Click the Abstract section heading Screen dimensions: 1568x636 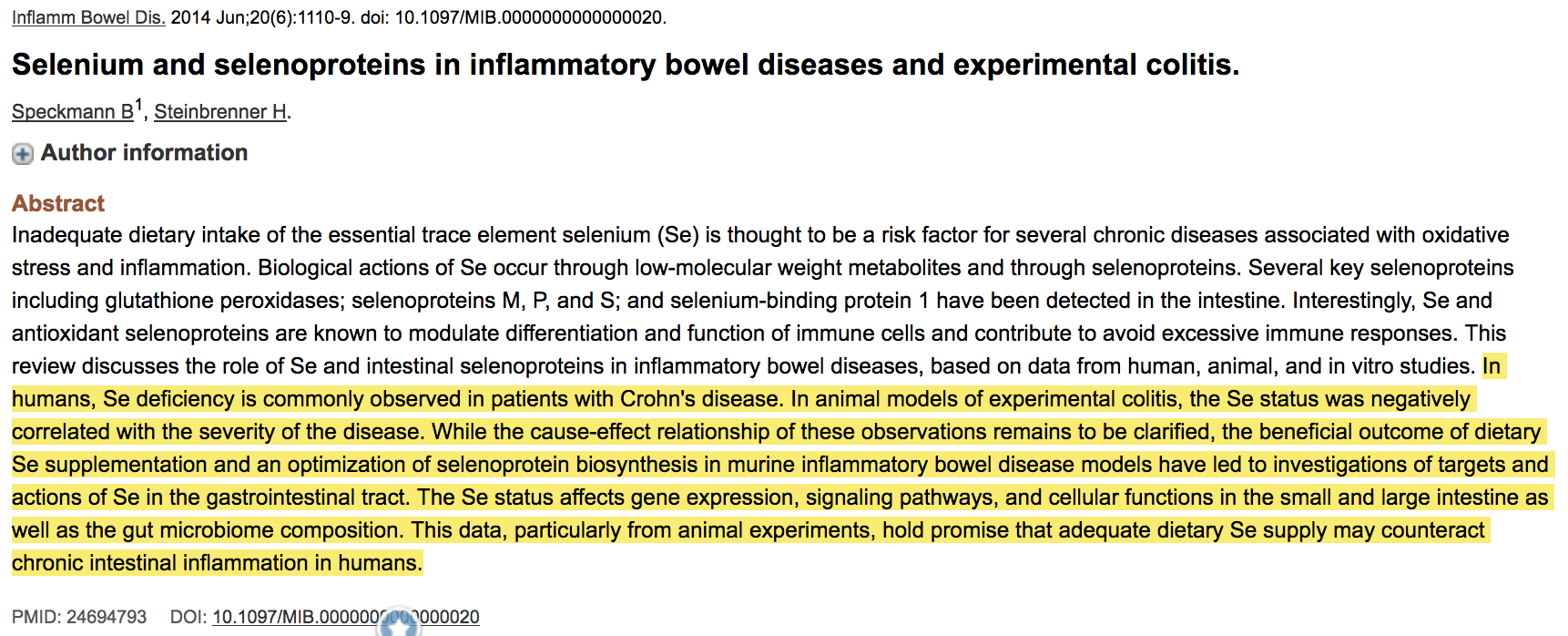coord(58,203)
